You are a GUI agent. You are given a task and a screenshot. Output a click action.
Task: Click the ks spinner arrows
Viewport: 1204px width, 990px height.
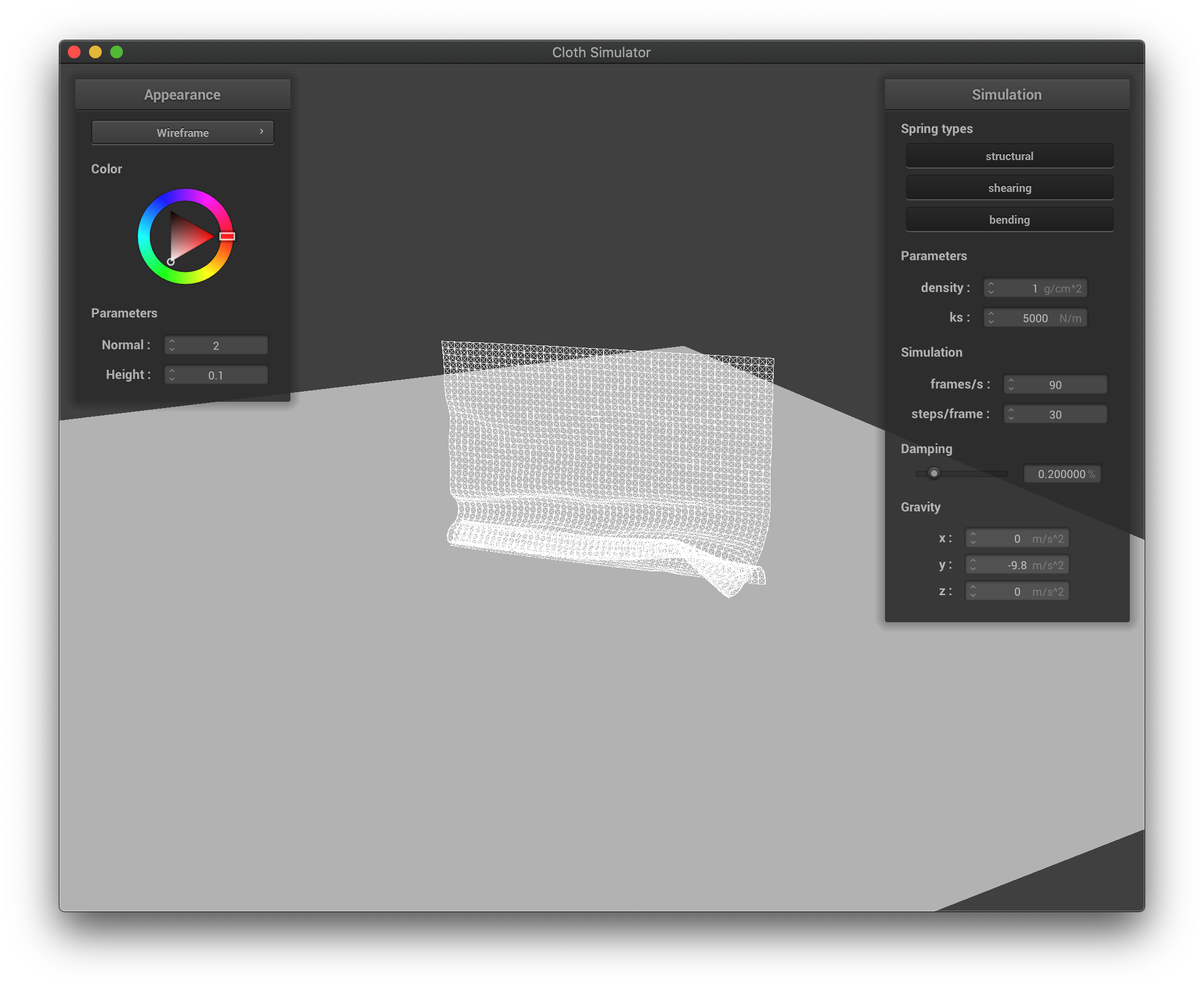click(991, 317)
